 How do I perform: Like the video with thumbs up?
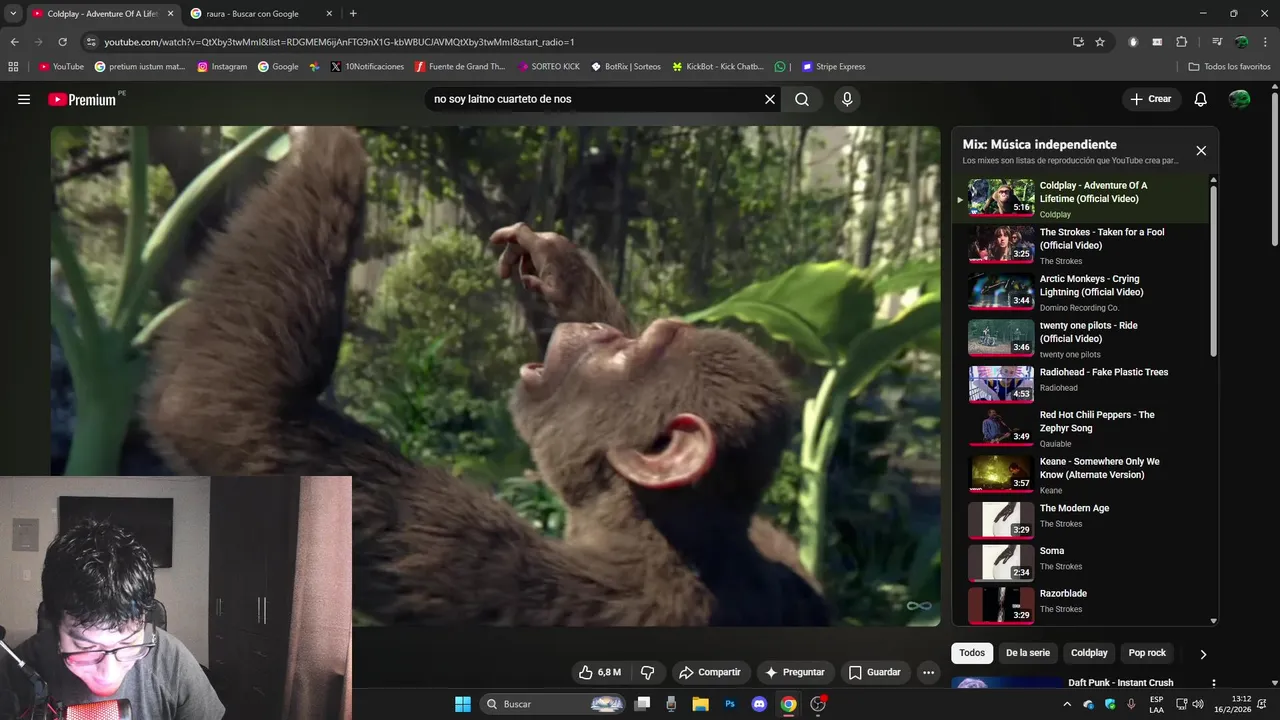pos(601,672)
